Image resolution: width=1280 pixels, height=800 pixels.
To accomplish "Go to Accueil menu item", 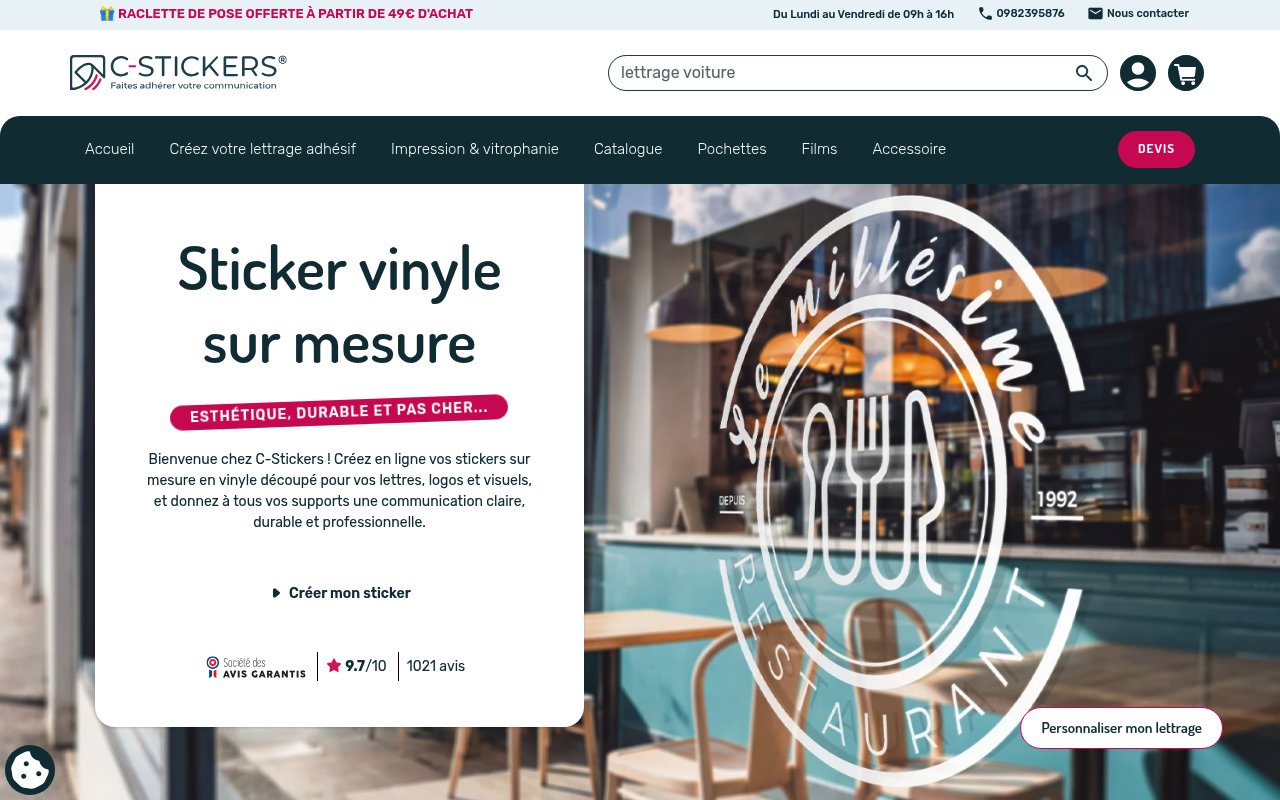I will coord(110,149).
